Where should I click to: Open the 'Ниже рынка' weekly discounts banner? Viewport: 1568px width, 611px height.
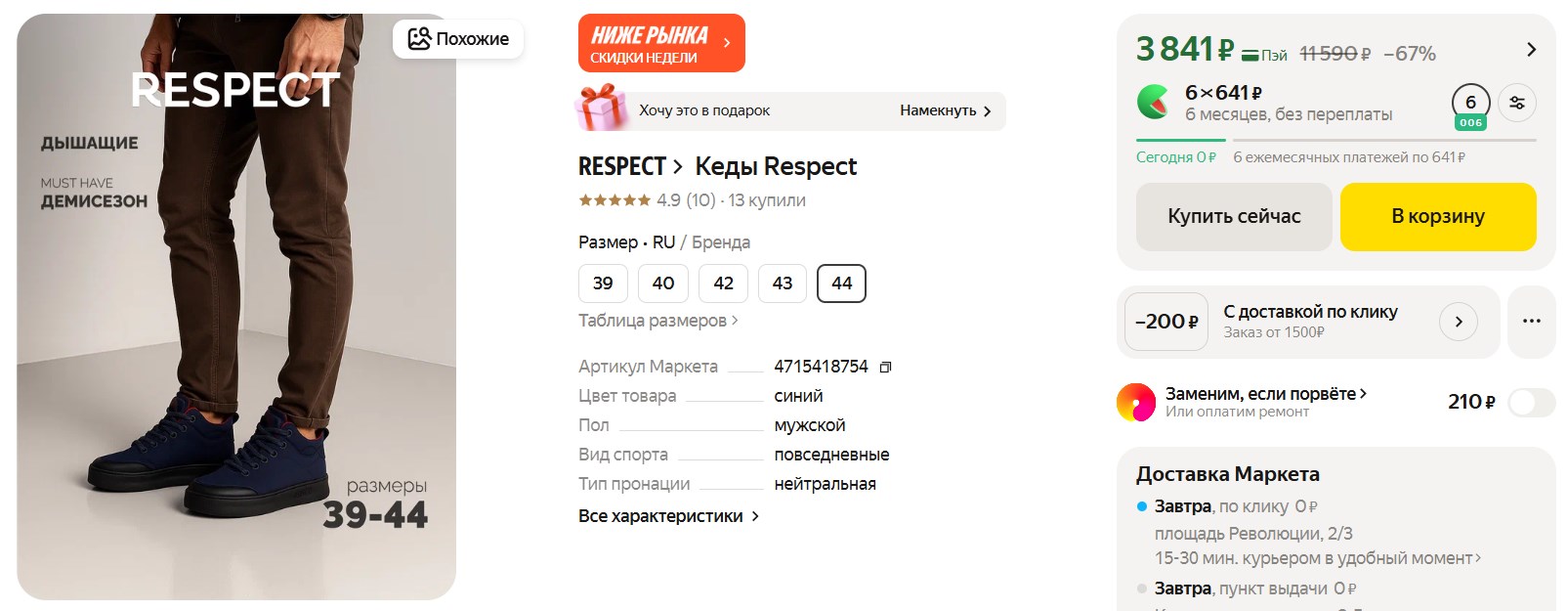(x=660, y=44)
